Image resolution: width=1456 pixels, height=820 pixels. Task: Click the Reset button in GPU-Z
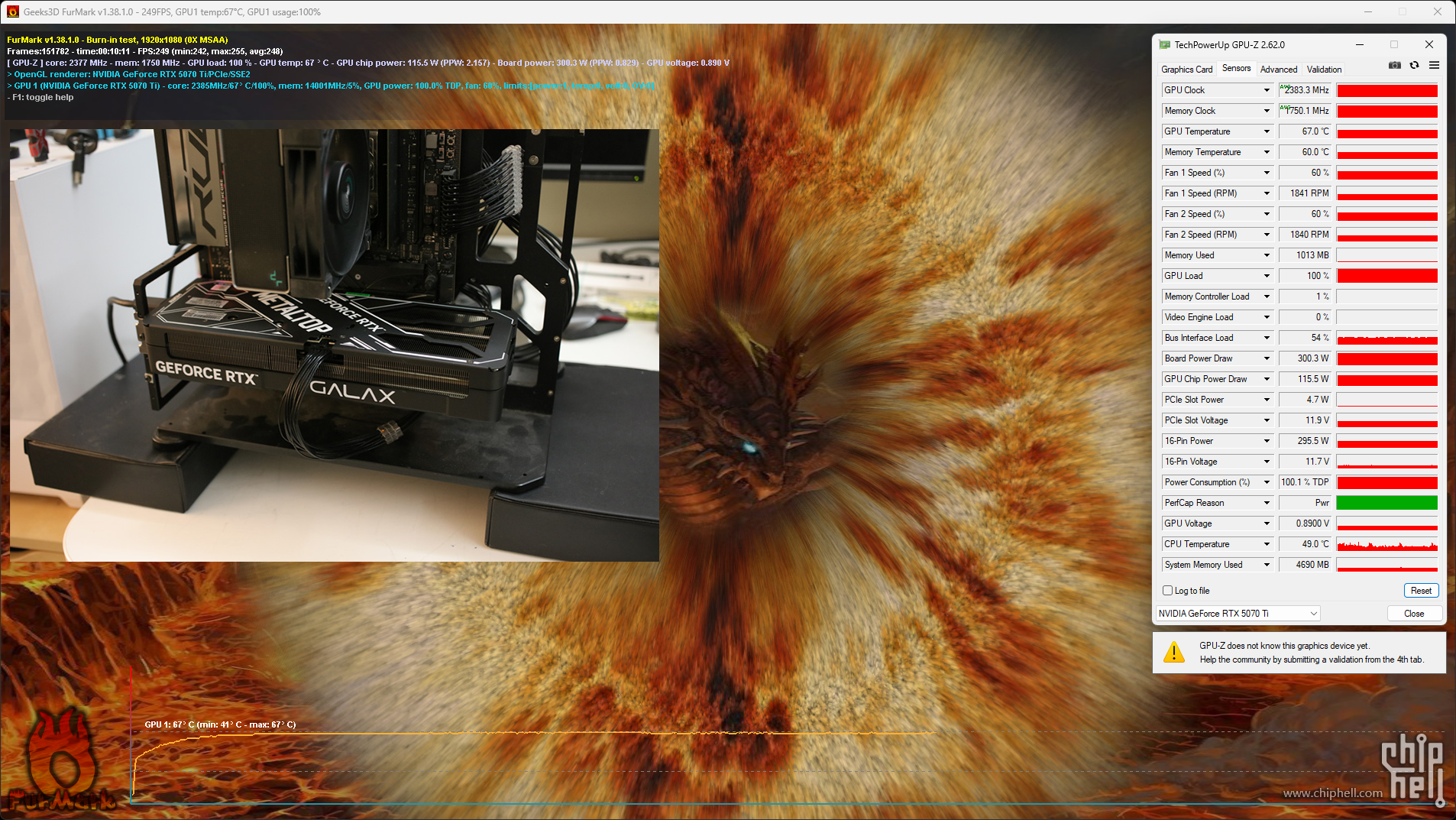[x=1421, y=591]
